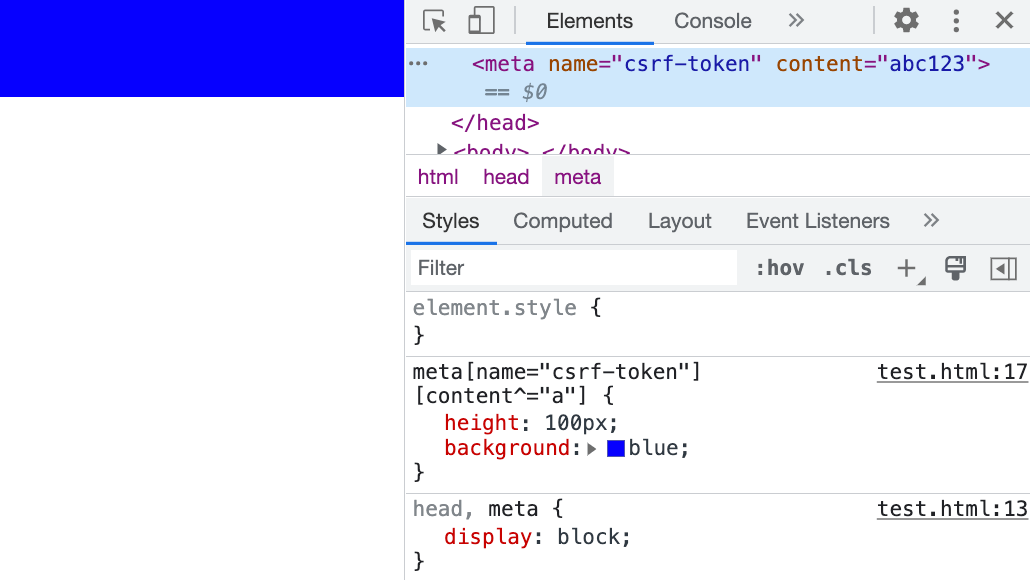Click the content="abc123" attribute
The width and height of the screenshot is (1030, 580).
[x=876, y=64]
